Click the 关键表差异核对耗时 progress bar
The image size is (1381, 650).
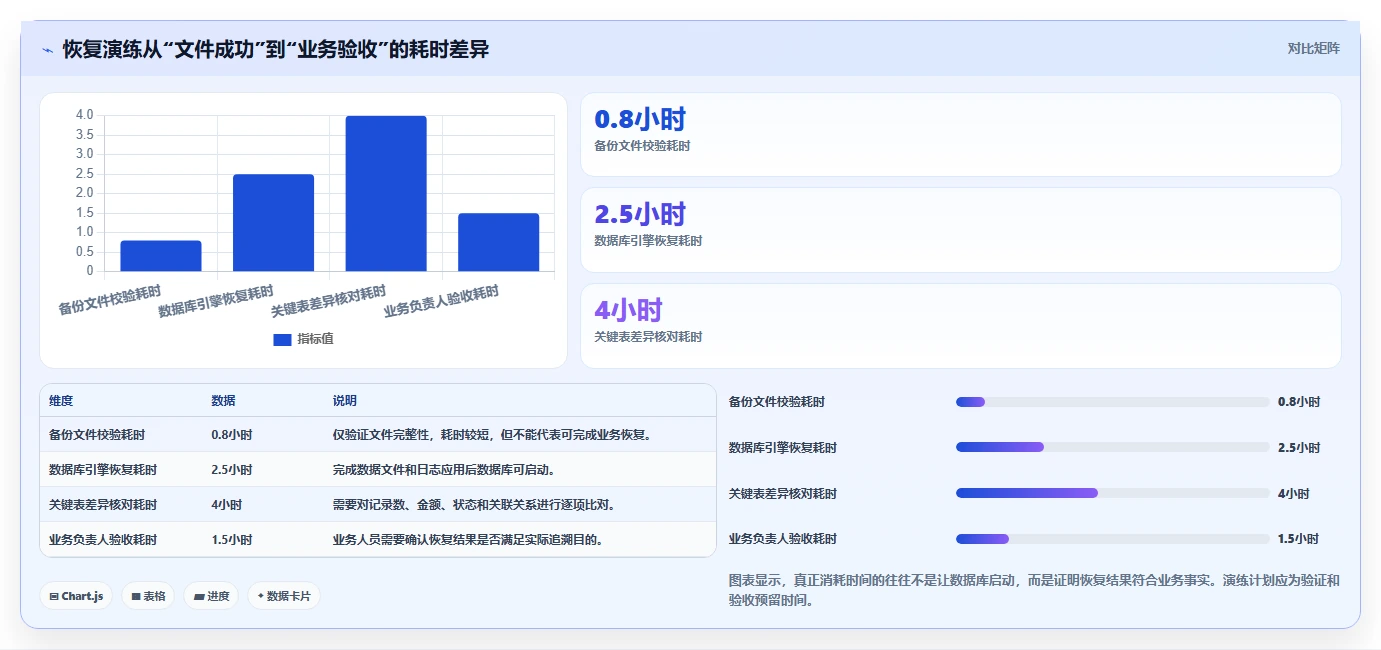[1113, 493]
